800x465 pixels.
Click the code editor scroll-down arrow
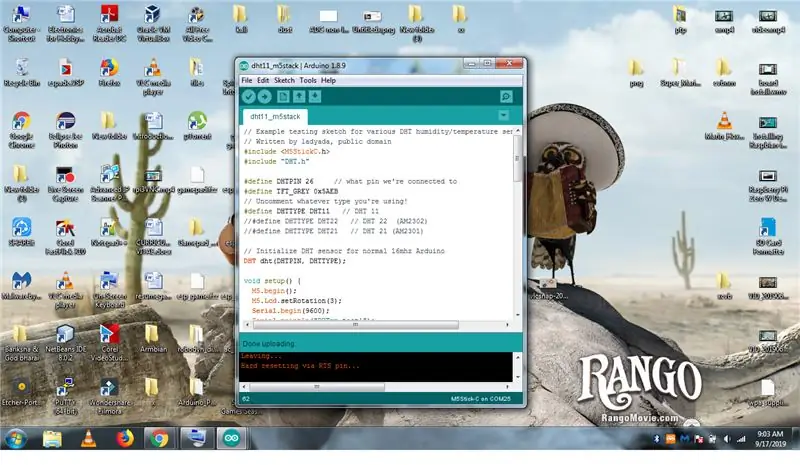pos(517,315)
